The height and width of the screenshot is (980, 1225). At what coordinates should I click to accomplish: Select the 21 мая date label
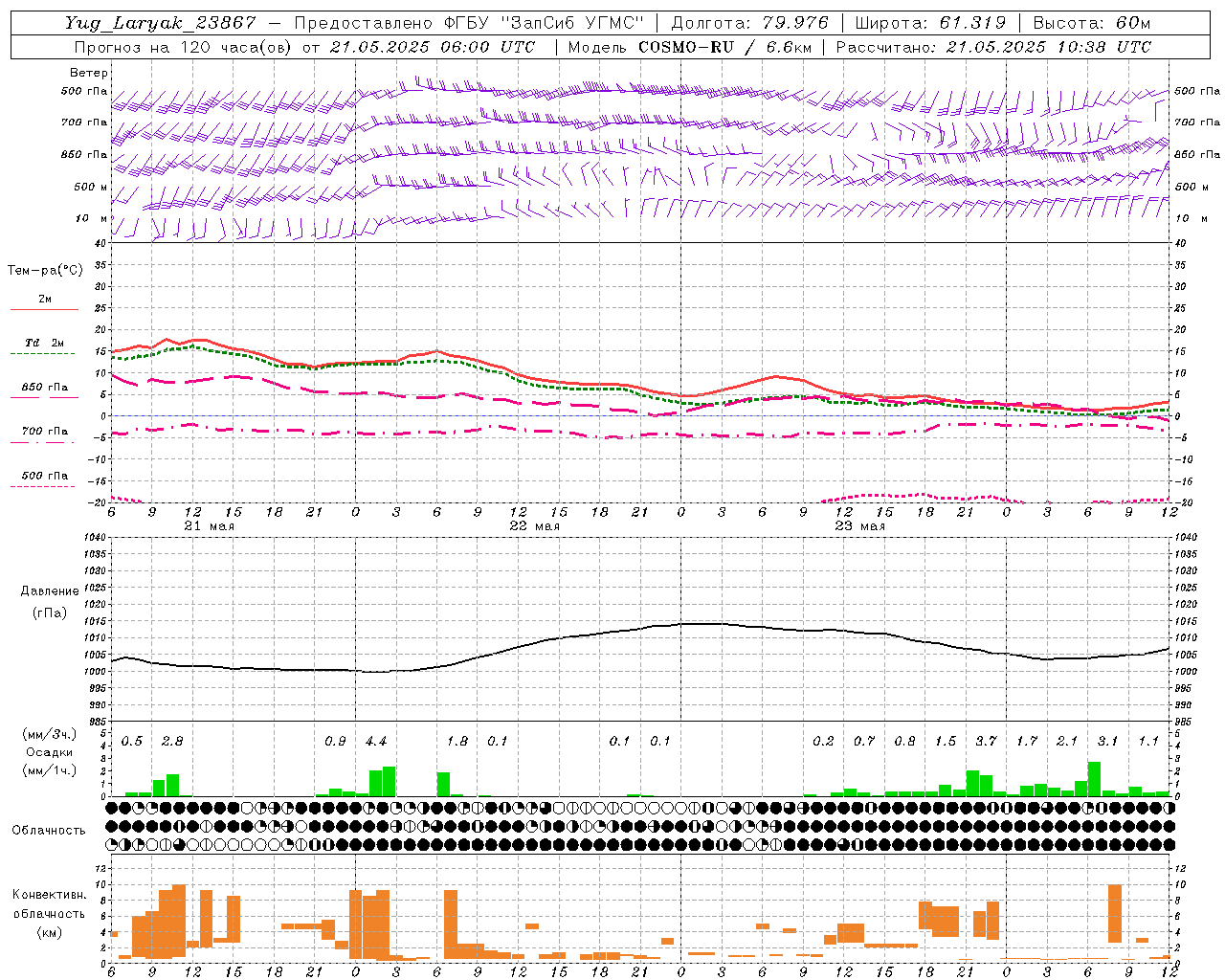[x=209, y=526]
